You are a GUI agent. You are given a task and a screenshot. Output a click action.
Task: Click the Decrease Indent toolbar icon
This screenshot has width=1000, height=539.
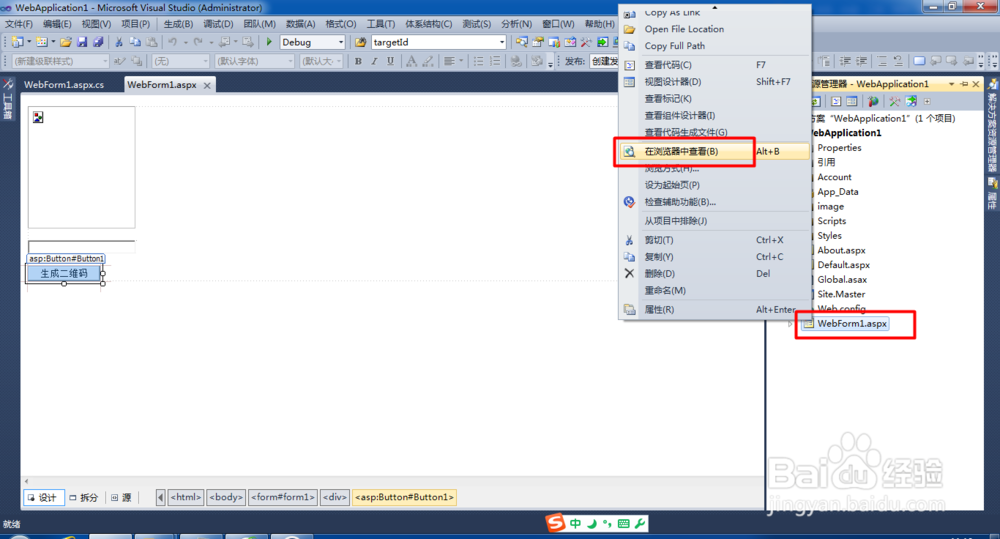click(845, 61)
